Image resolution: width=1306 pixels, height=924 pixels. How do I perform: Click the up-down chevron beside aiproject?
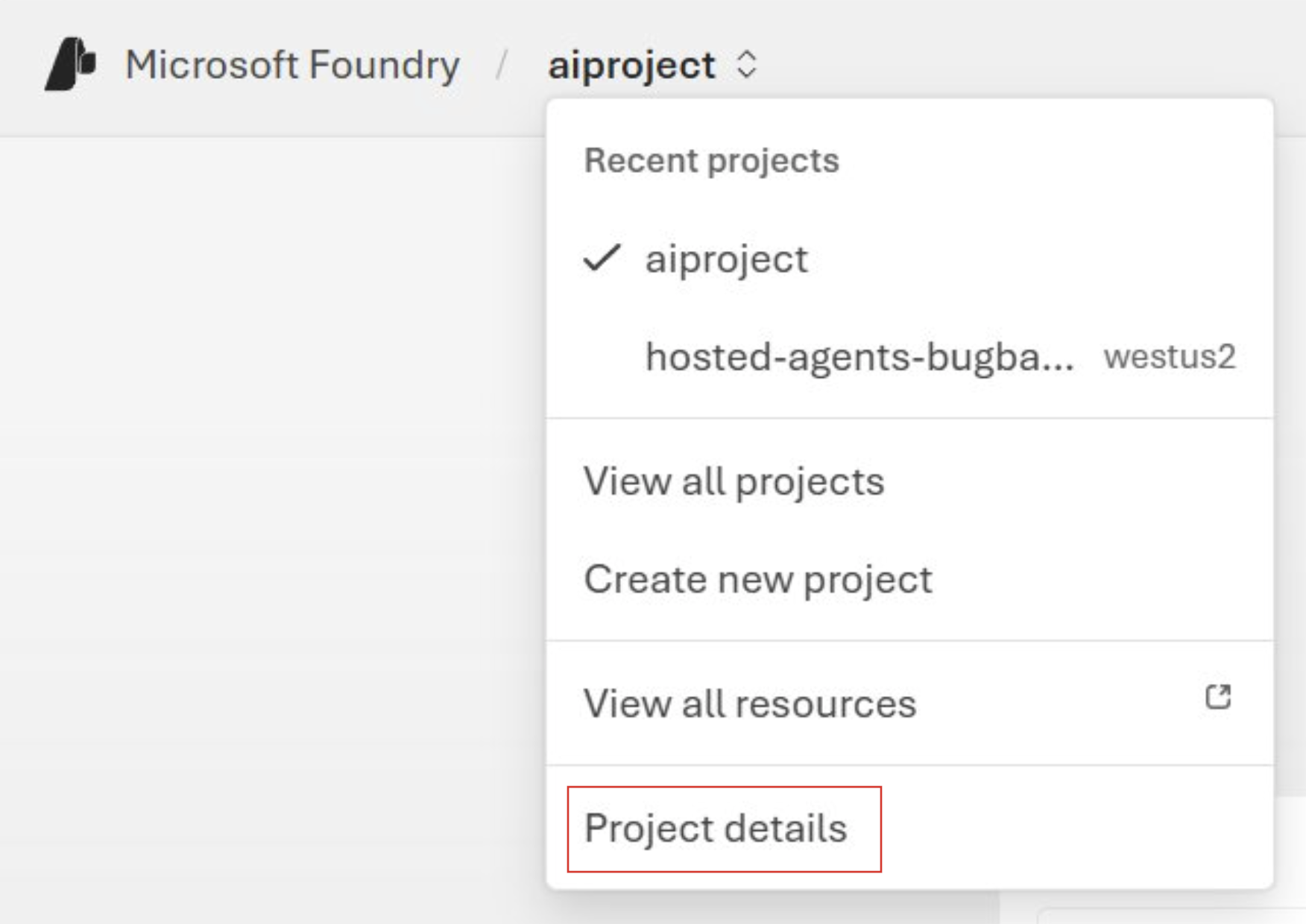click(x=747, y=65)
